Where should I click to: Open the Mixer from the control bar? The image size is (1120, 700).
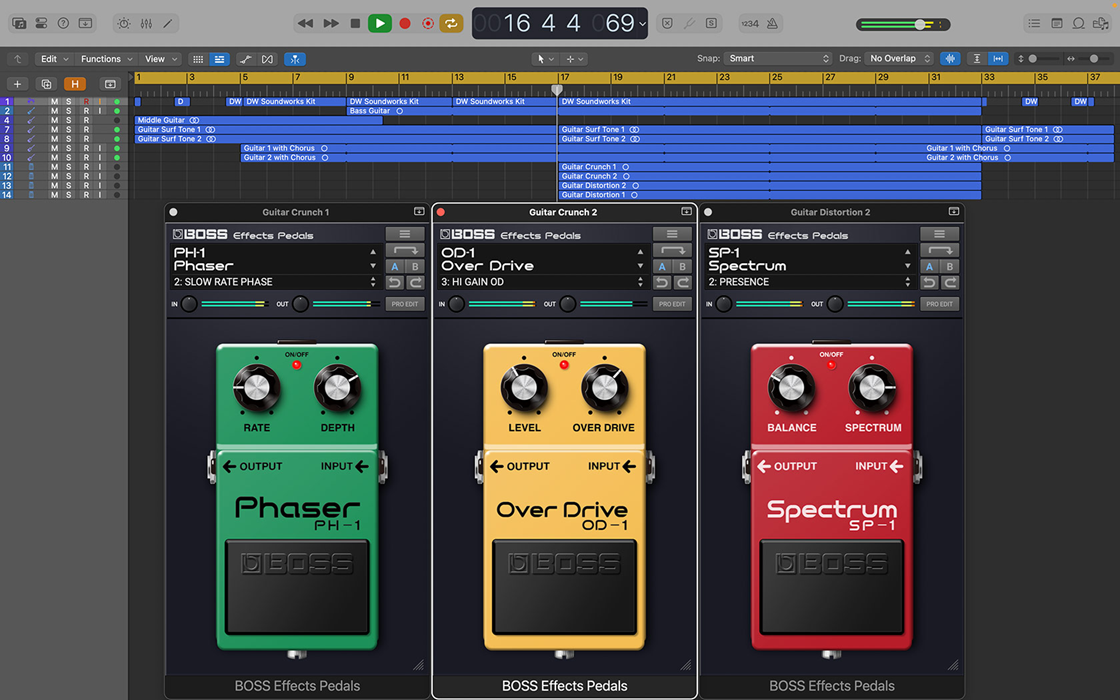[x=146, y=23]
